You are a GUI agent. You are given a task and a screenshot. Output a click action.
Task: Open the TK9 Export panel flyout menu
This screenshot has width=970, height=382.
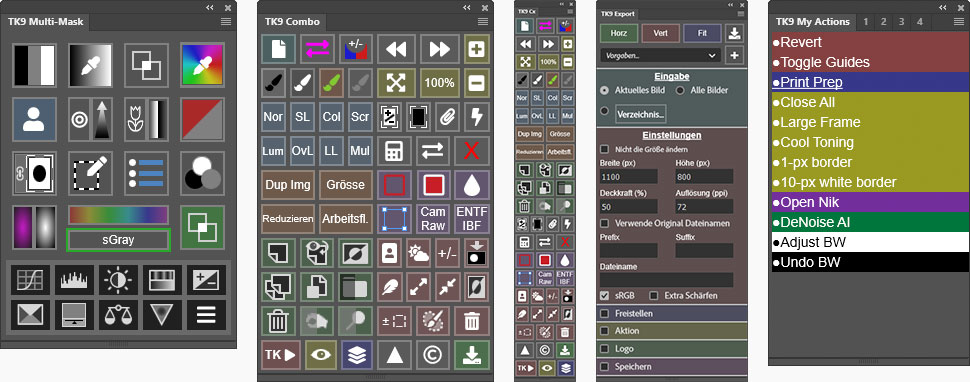pyautogui.click(x=740, y=14)
